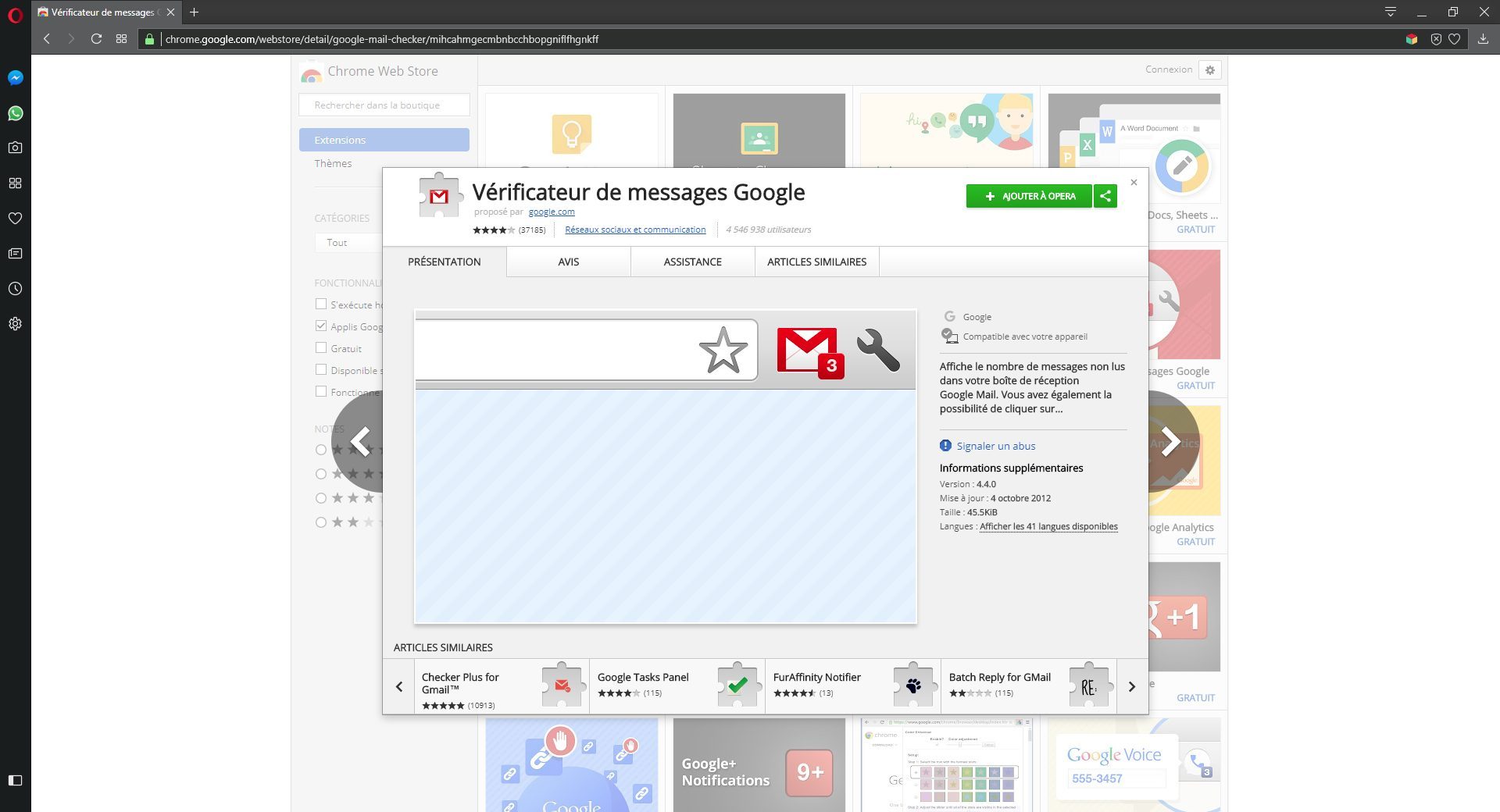
Task: Toggle the Gratuit checkbox
Action: [x=321, y=347]
